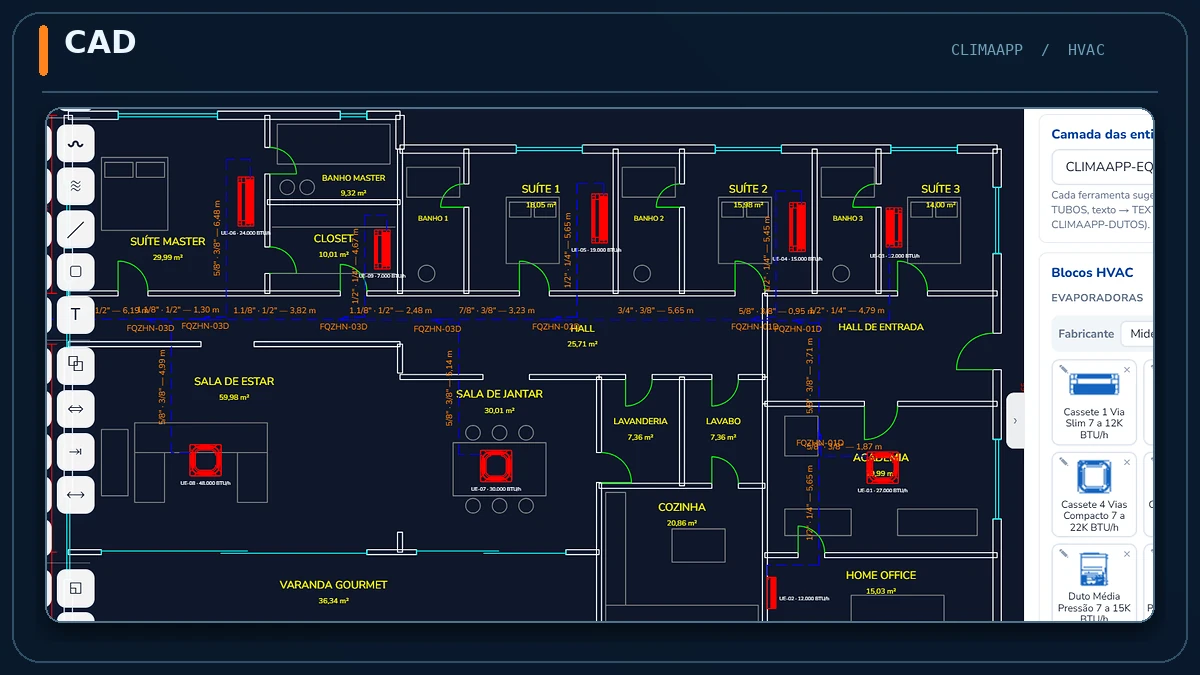This screenshot has height=675, width=1200.
Task: Edit the Duto Média Pressão block
Action: click(1064, 555)
